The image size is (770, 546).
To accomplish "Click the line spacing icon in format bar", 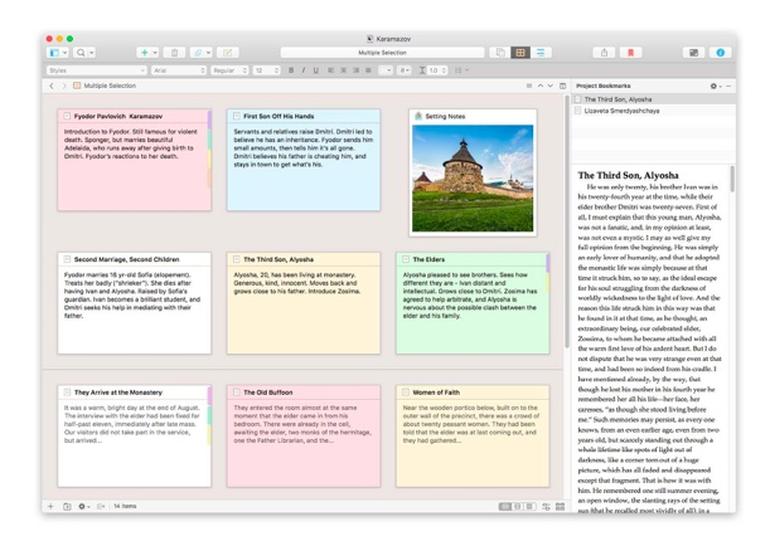I will coord(422,70).
